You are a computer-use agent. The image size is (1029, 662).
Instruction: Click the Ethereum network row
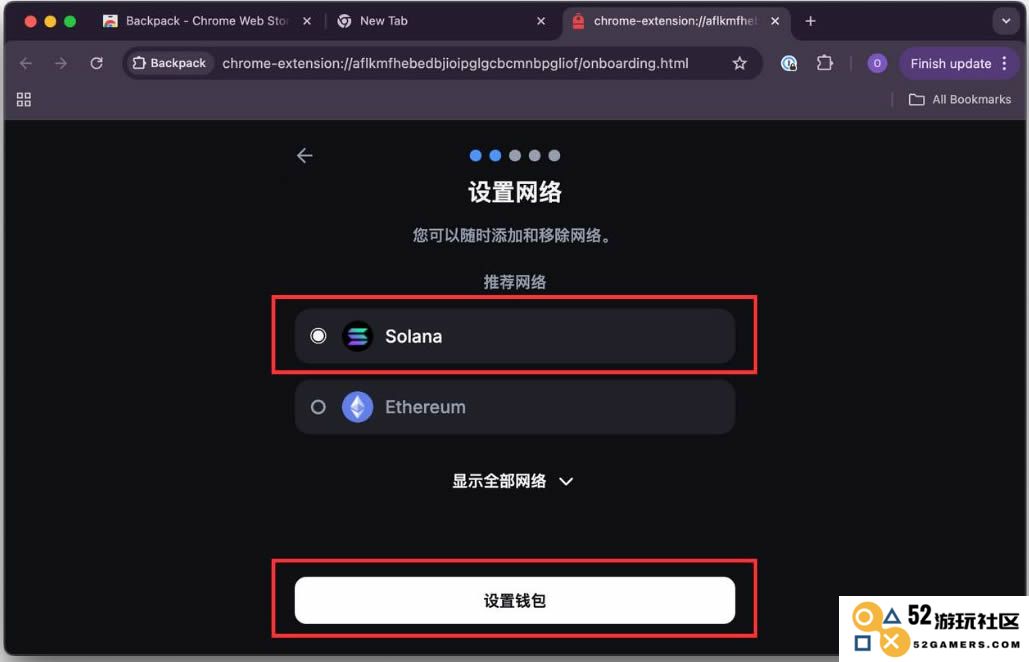pyautogui.click(x=514, y=407)
